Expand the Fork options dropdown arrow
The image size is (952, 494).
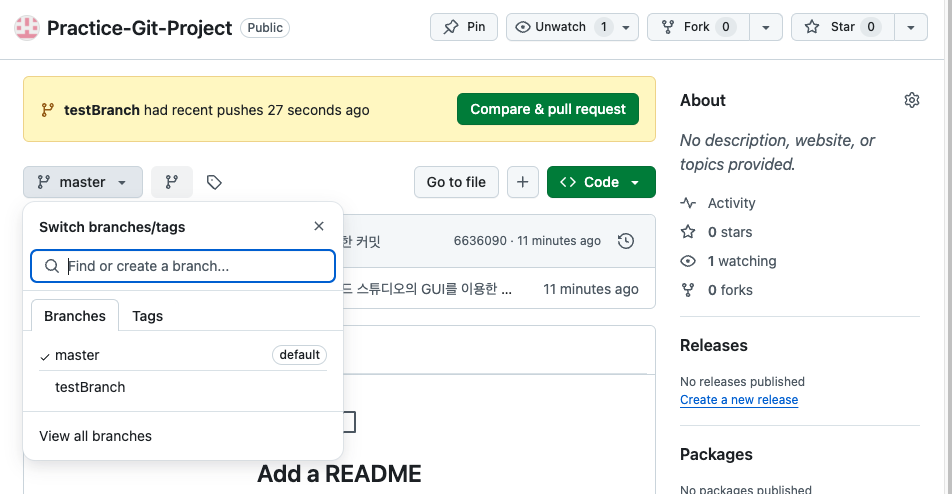(765, 27)
